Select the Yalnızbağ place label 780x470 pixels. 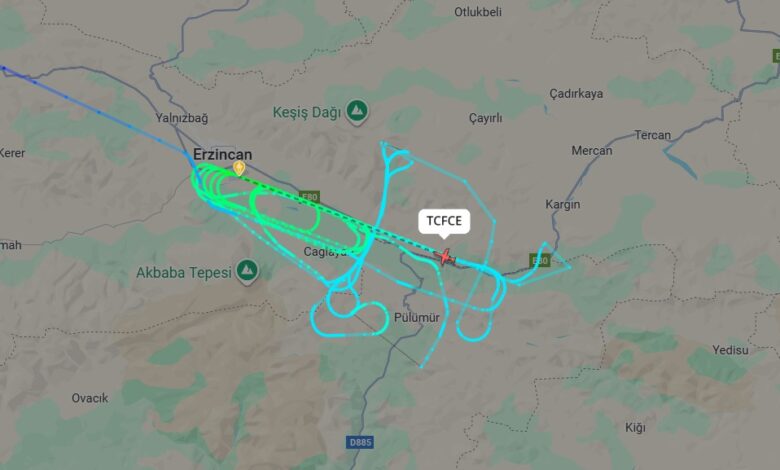pos(182,118)
